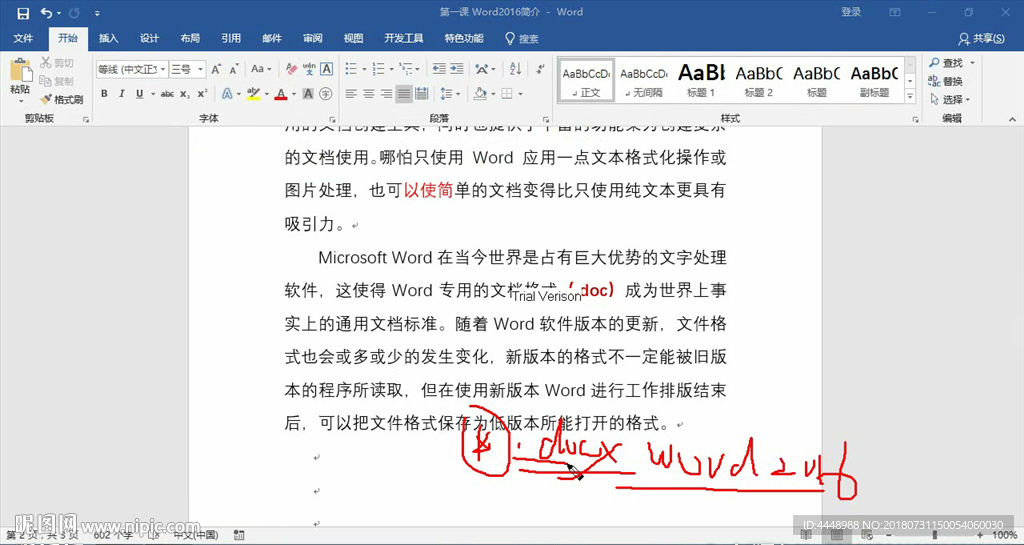1024x545 pixels.
Task: Click the Format Painter (格式刷) button
Action: 61,99
